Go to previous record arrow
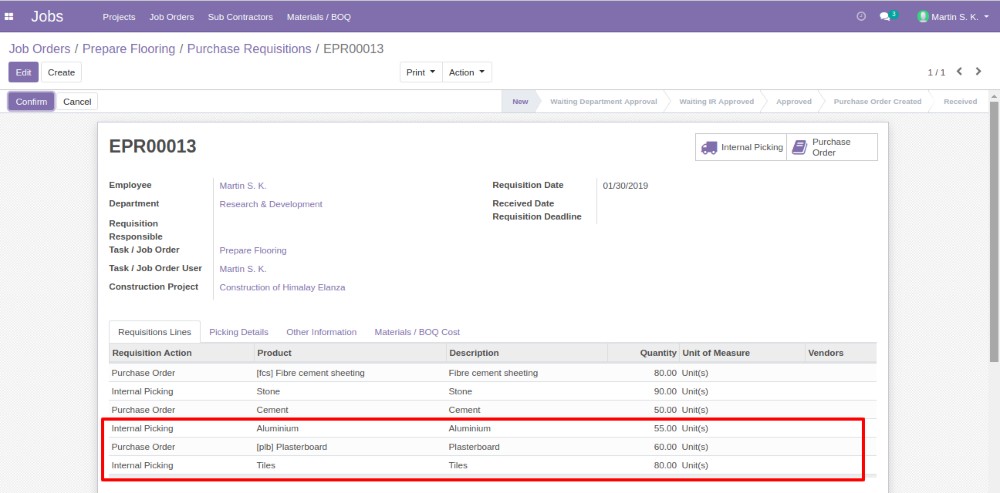The height and width of the screenshot is (493, 1000). [960, 72]
